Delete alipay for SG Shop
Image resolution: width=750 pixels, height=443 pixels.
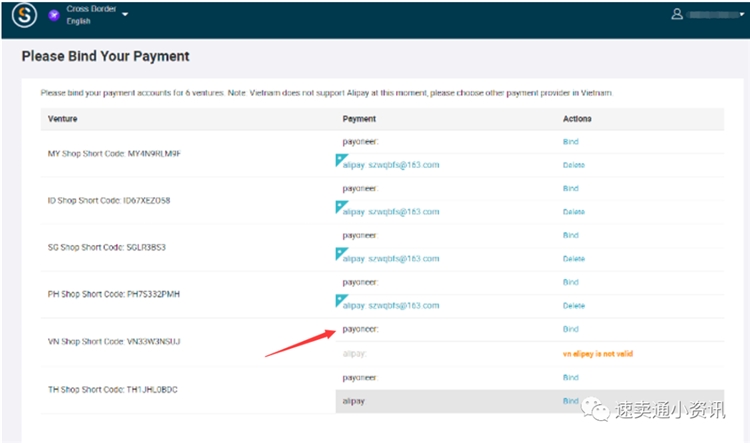[x=574, y=259]
